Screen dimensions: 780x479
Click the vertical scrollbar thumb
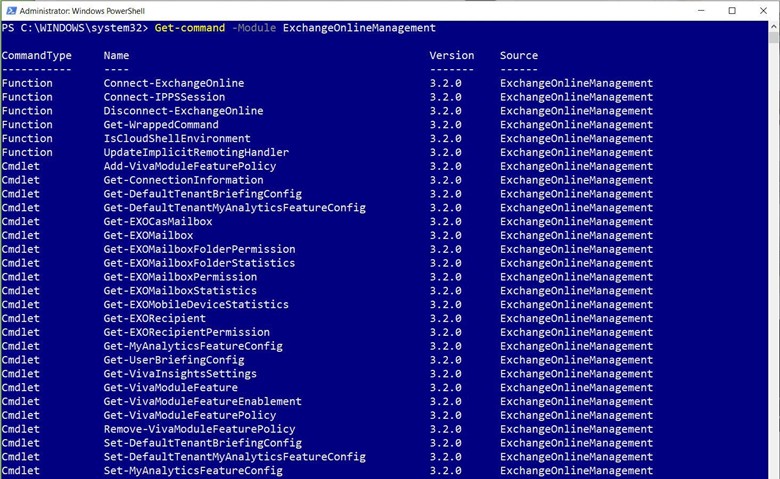point(774,38)
